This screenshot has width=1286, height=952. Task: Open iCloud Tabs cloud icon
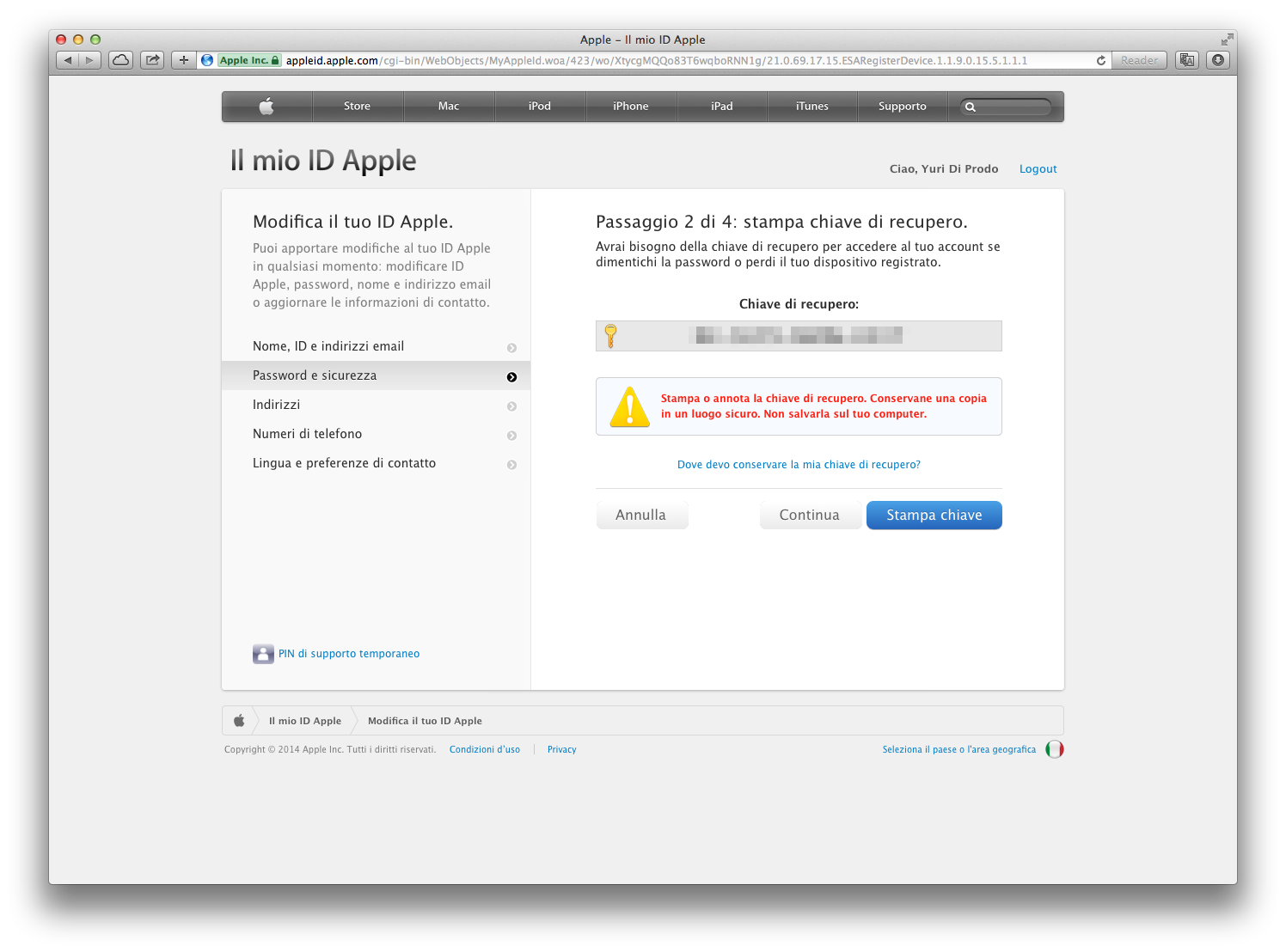(121, 60)
